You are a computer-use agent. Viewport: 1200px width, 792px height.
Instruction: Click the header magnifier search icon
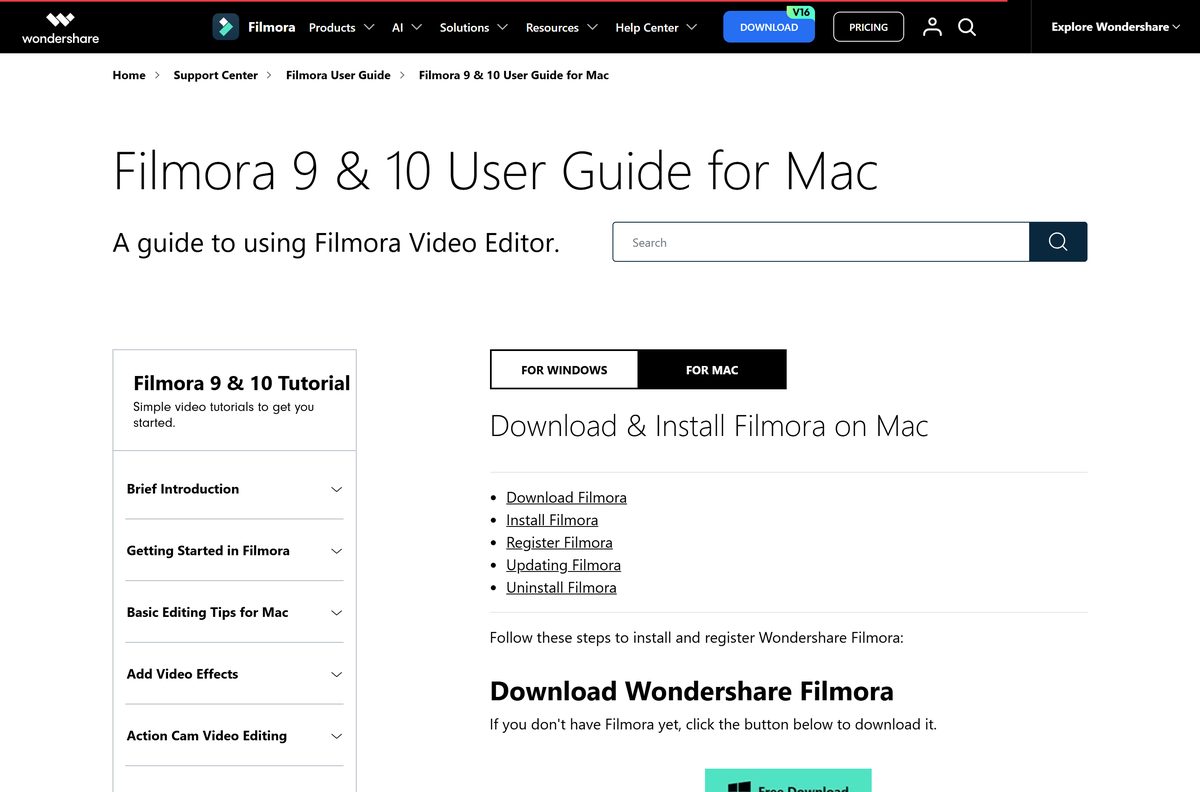click(x=967, y=27)
